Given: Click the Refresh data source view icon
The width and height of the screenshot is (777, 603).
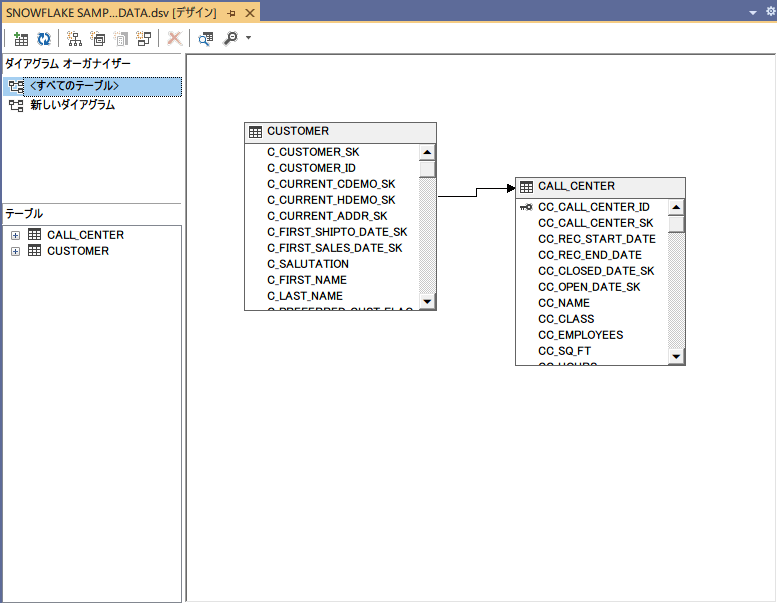Looking at the screenshot, I should [x=44, y=39].
